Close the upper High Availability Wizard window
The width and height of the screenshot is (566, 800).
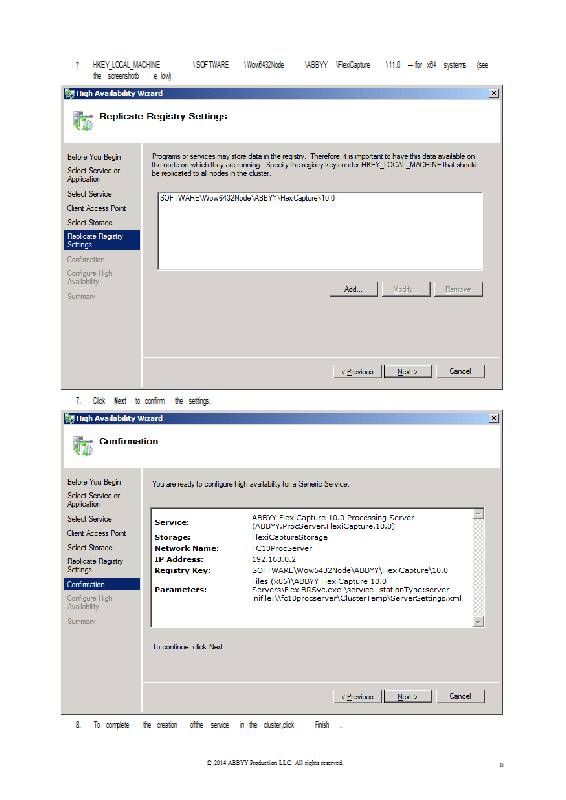[x=494, y=93]
